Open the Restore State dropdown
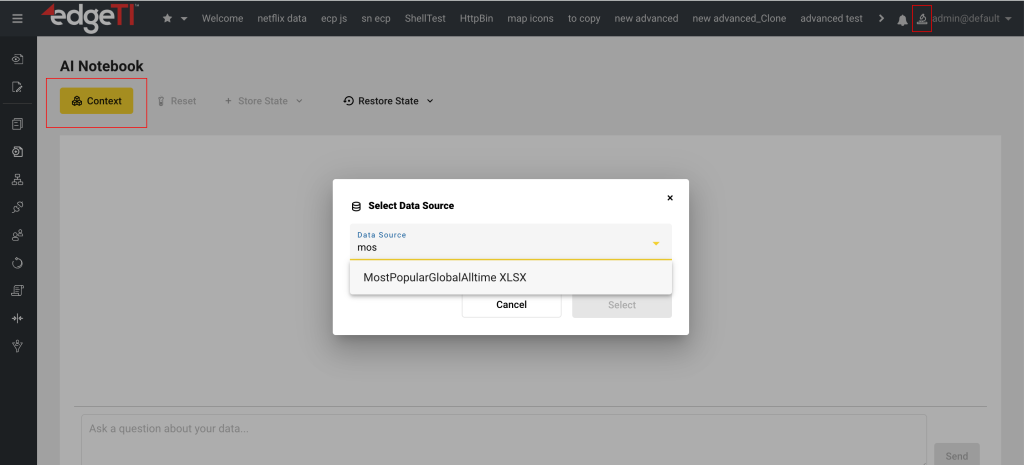 tap(388, 101)
